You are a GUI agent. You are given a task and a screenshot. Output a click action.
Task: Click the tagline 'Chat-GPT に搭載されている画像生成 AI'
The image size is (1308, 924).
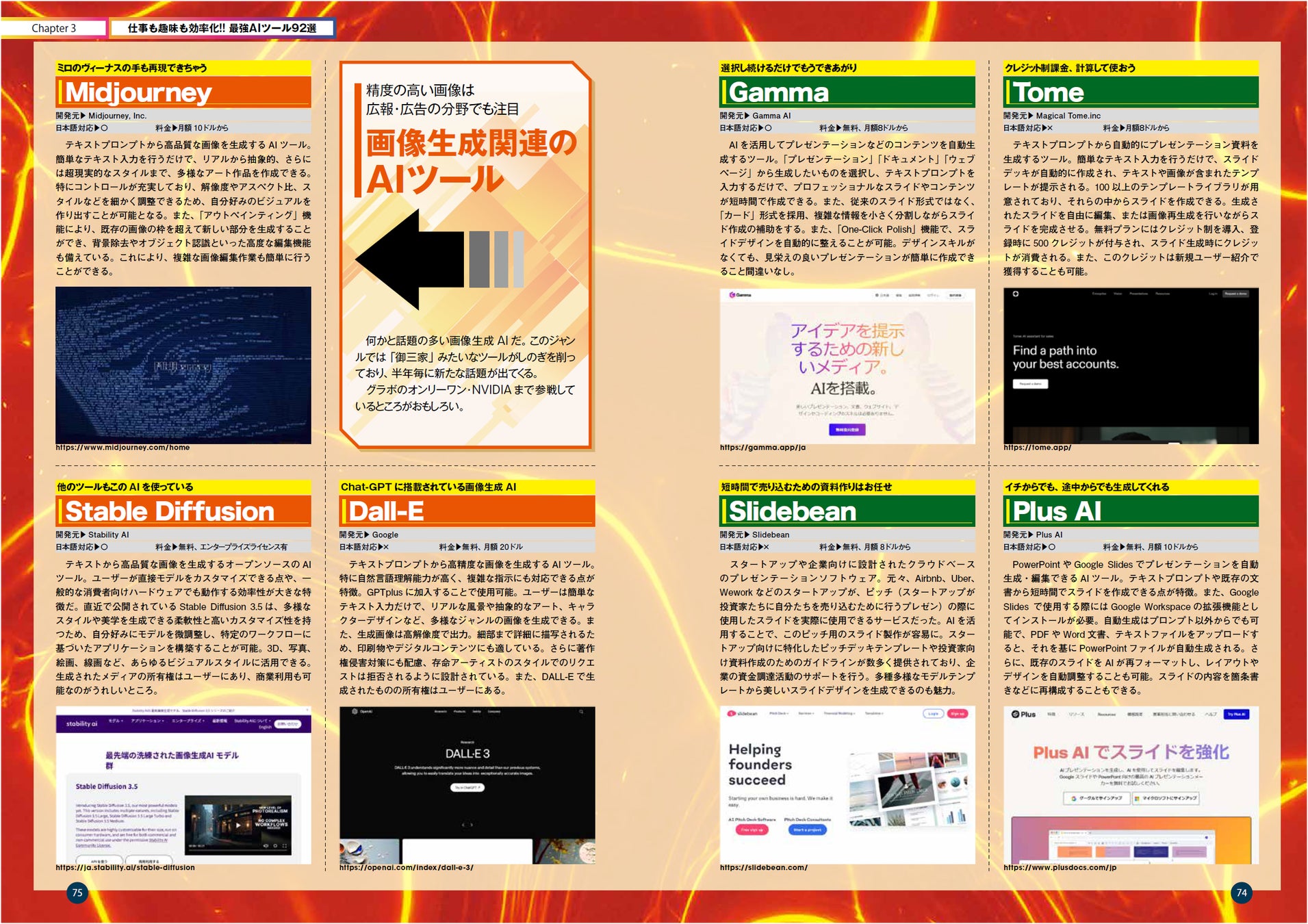tap(428, 487)
